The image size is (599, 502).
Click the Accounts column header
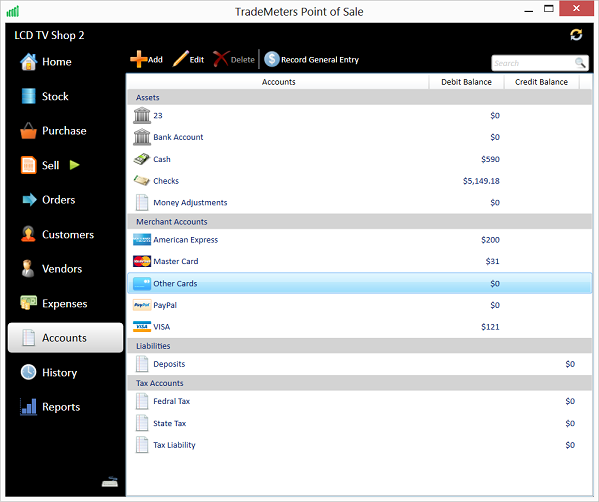click(x=278, y=82)
